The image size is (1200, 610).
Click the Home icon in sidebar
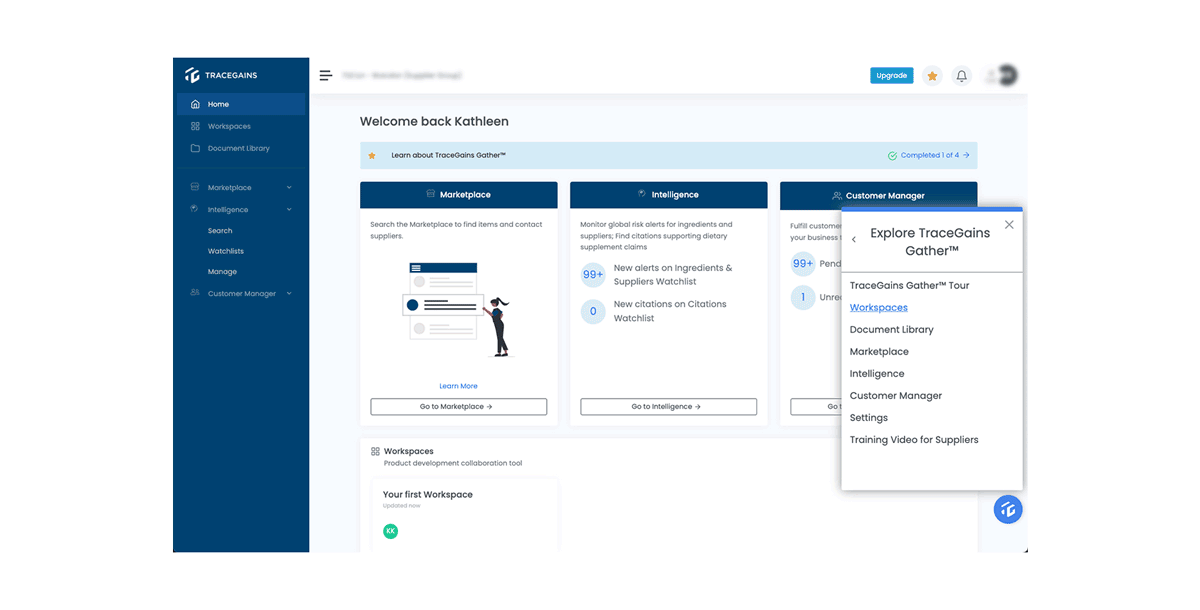(x=195, y=104)
